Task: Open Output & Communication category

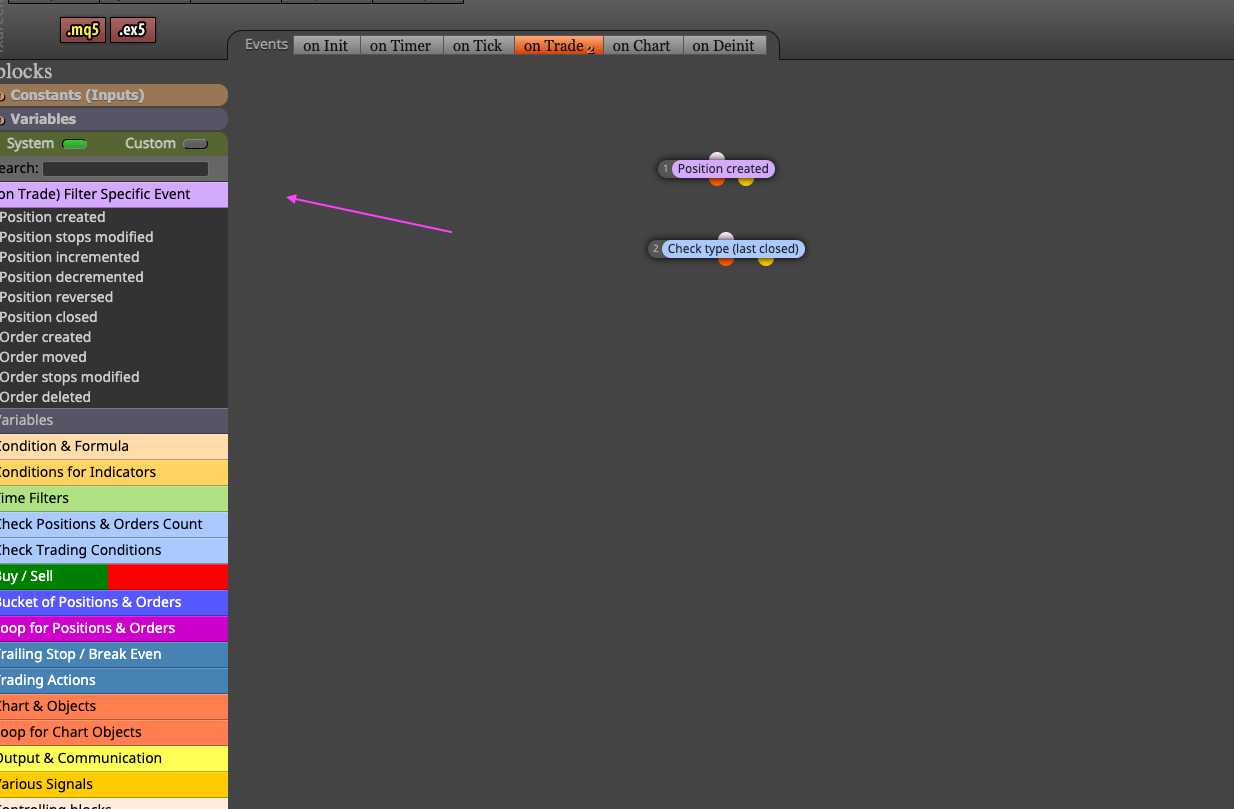Action: [x=114, y=758]
